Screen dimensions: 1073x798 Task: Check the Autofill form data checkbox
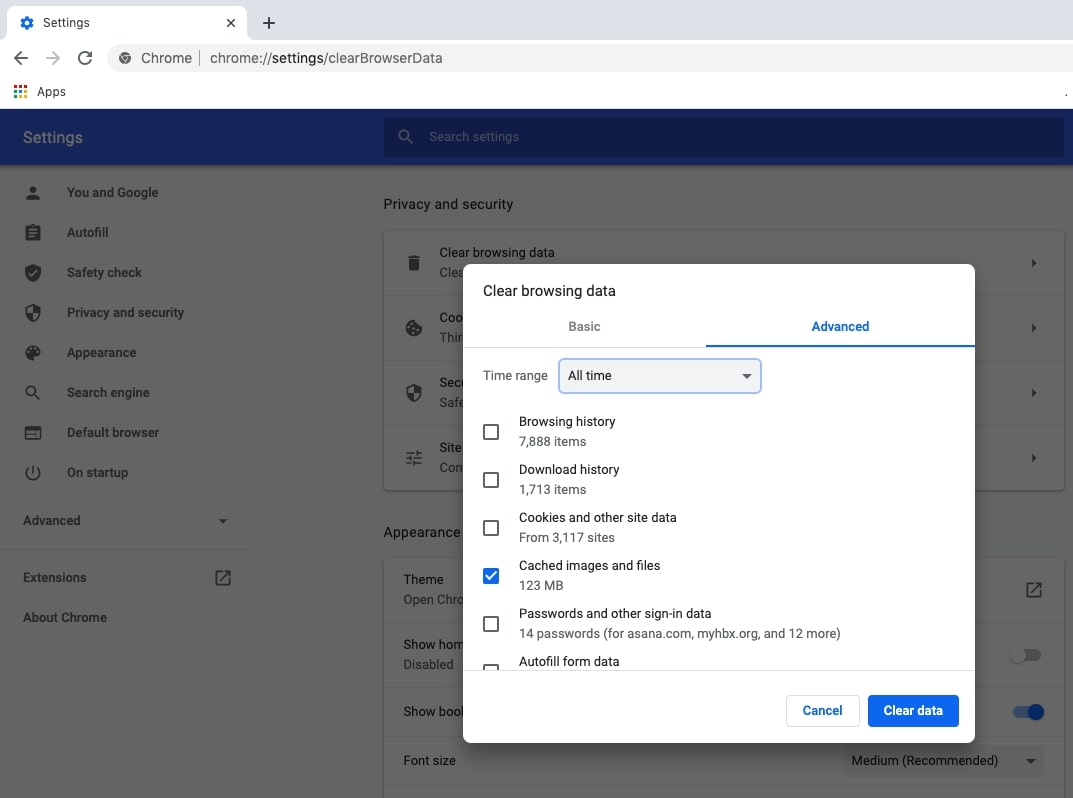click(491, 667)
